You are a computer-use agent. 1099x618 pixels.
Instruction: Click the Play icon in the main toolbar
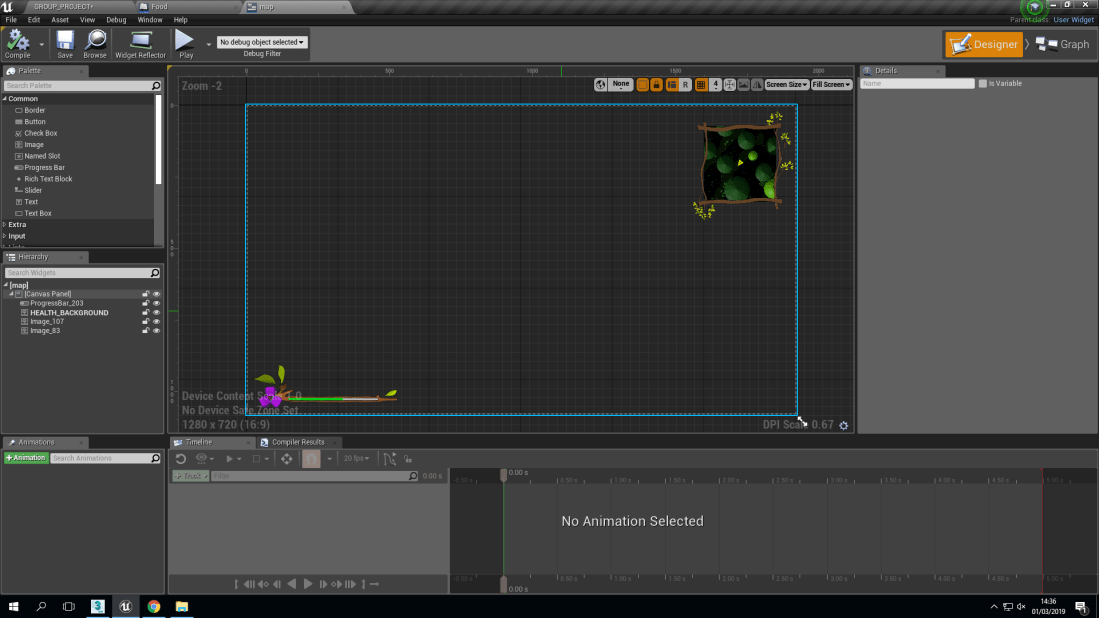point(184,42)
